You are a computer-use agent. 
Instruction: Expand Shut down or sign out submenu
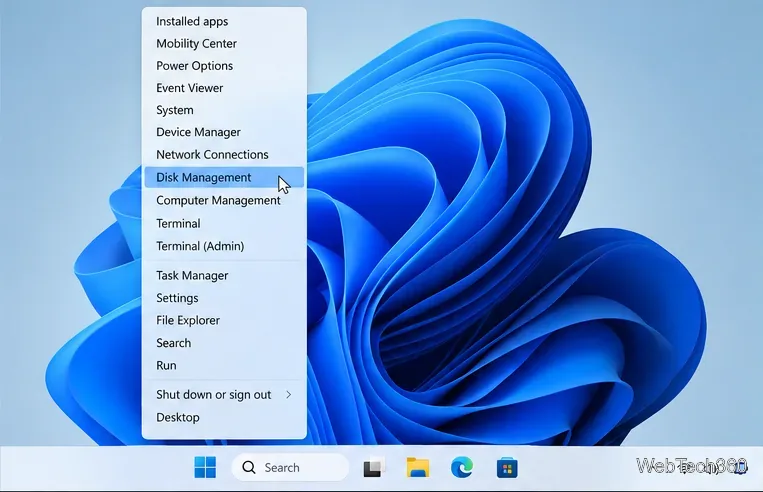pos(224,395)
